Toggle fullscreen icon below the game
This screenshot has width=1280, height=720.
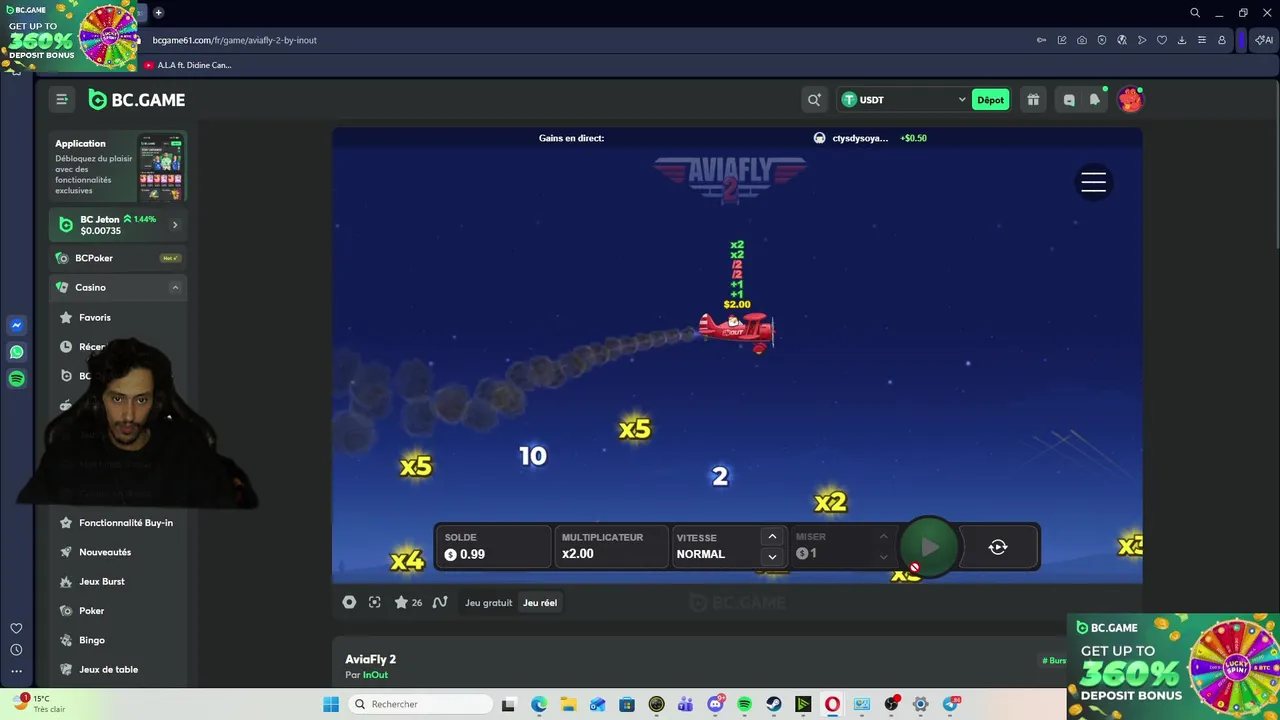coord(375,602)
